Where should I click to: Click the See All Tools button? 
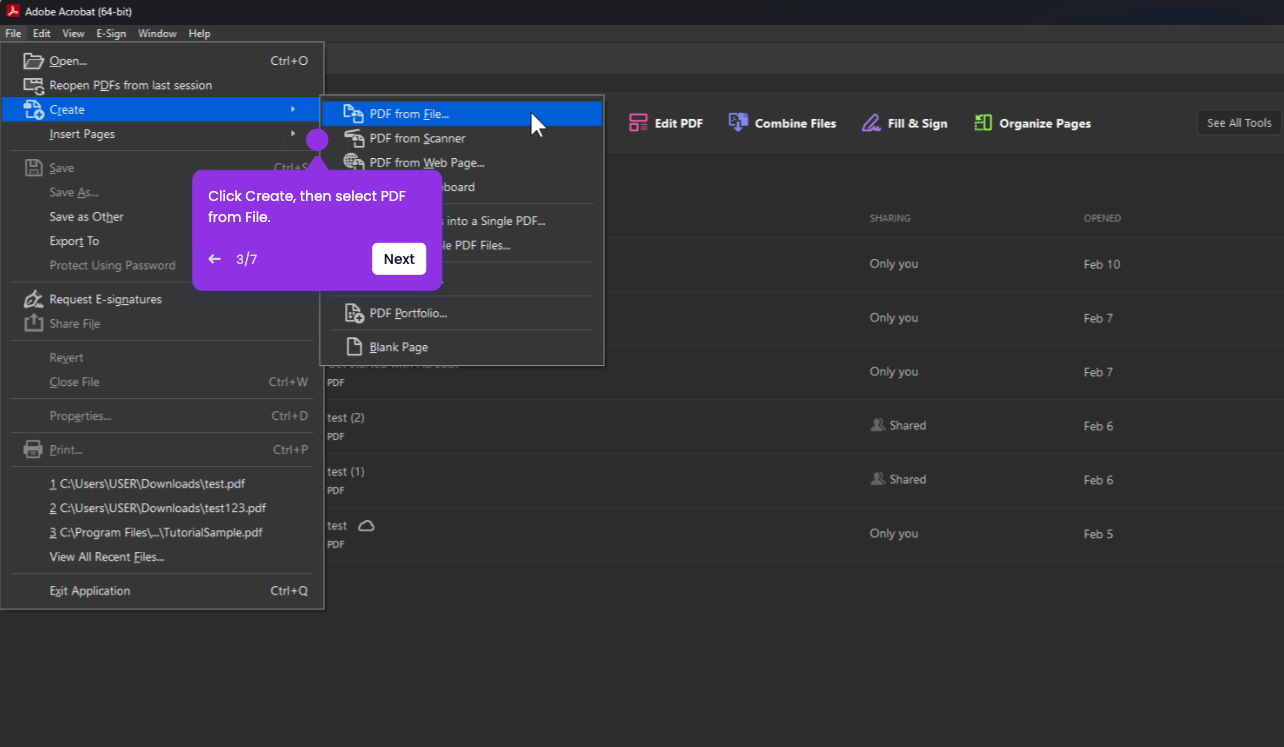(1239, 123)
